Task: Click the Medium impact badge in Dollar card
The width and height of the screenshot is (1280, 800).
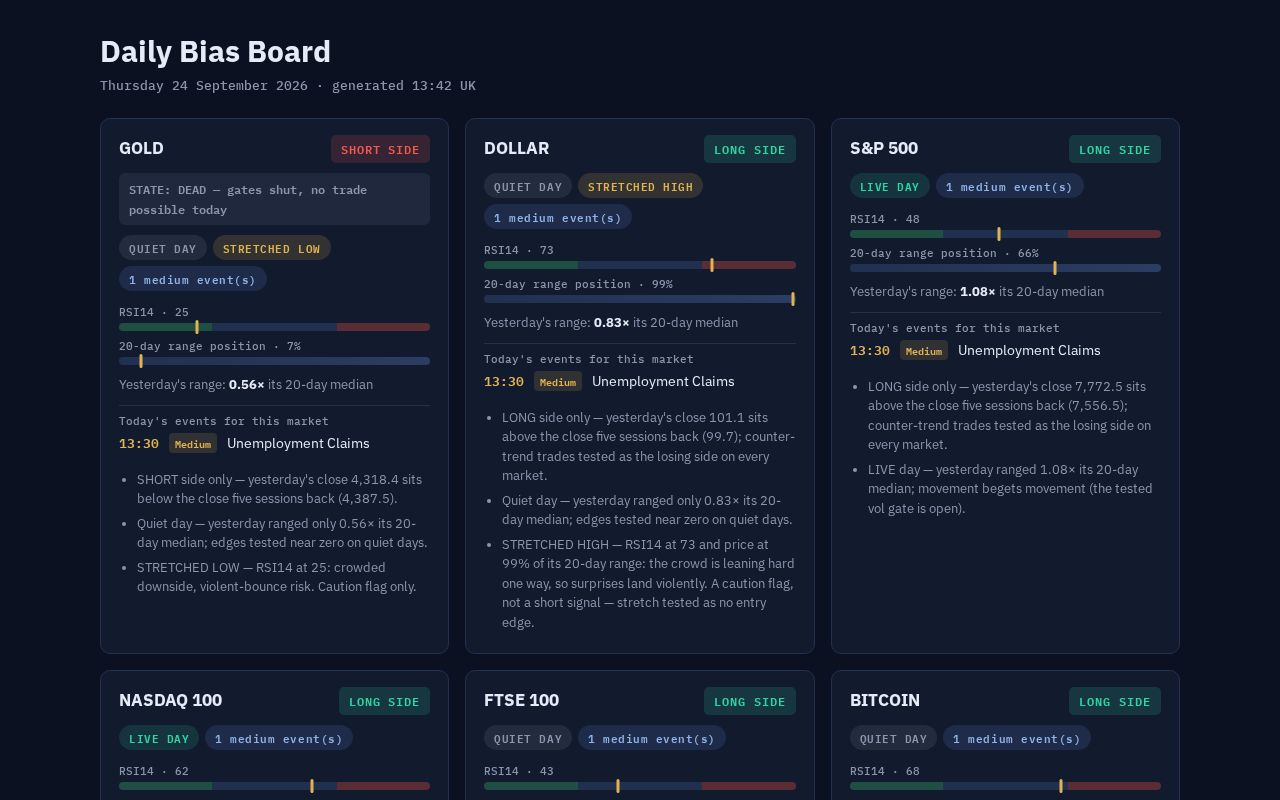Action: (x=558, y=382)
